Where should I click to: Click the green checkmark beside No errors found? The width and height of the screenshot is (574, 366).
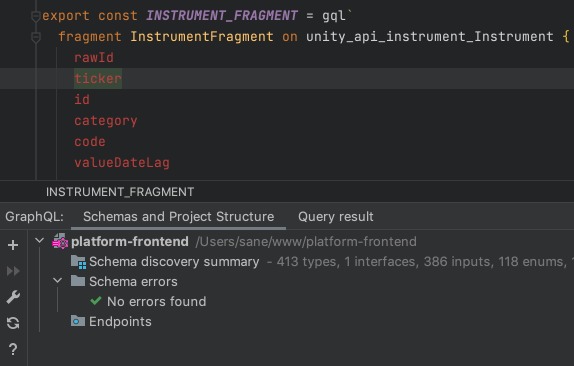pyautogui.click(x=96, y=301)
